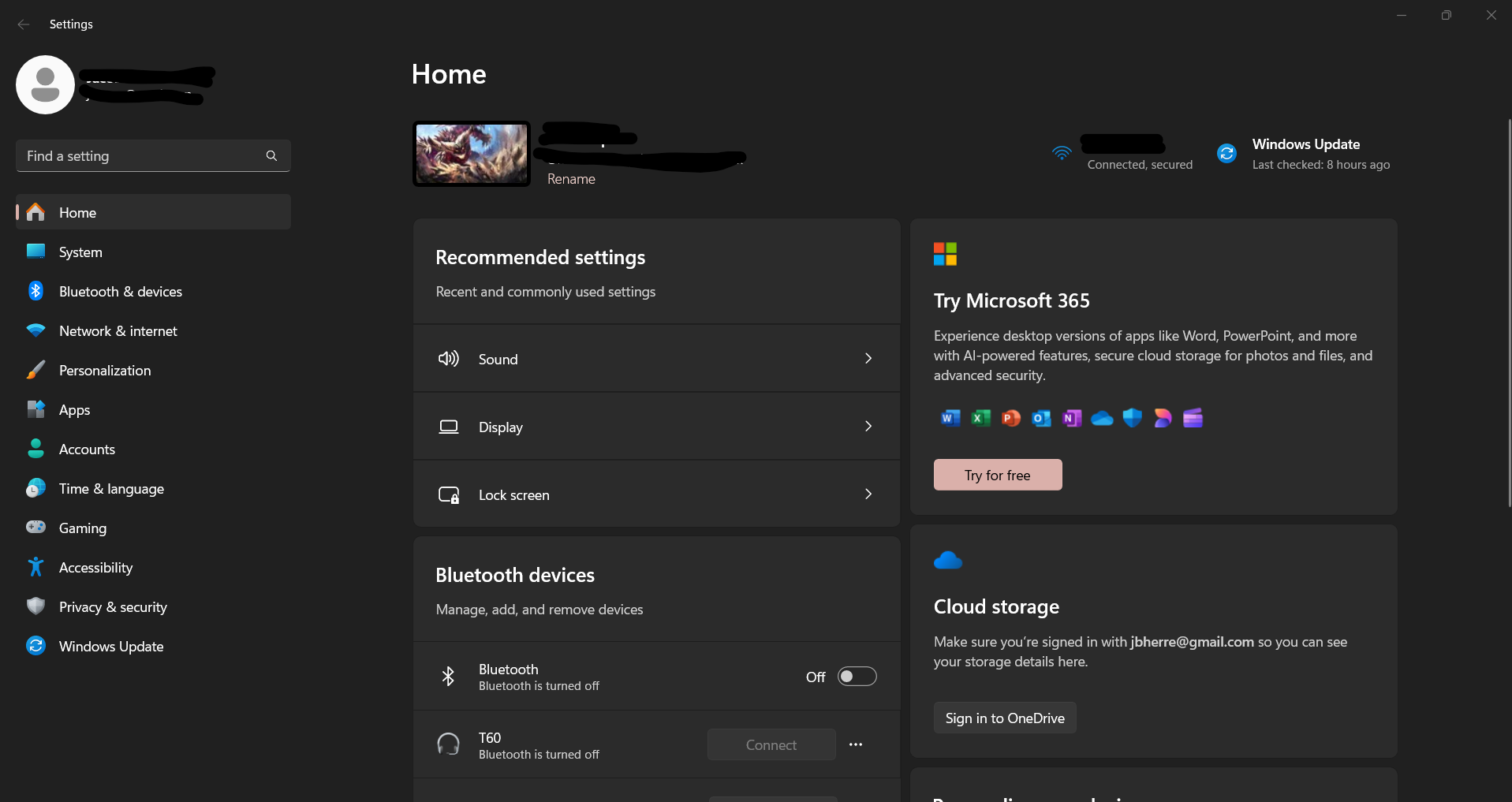Click the OneDrive cloud icon above Cloud storage

948,560
